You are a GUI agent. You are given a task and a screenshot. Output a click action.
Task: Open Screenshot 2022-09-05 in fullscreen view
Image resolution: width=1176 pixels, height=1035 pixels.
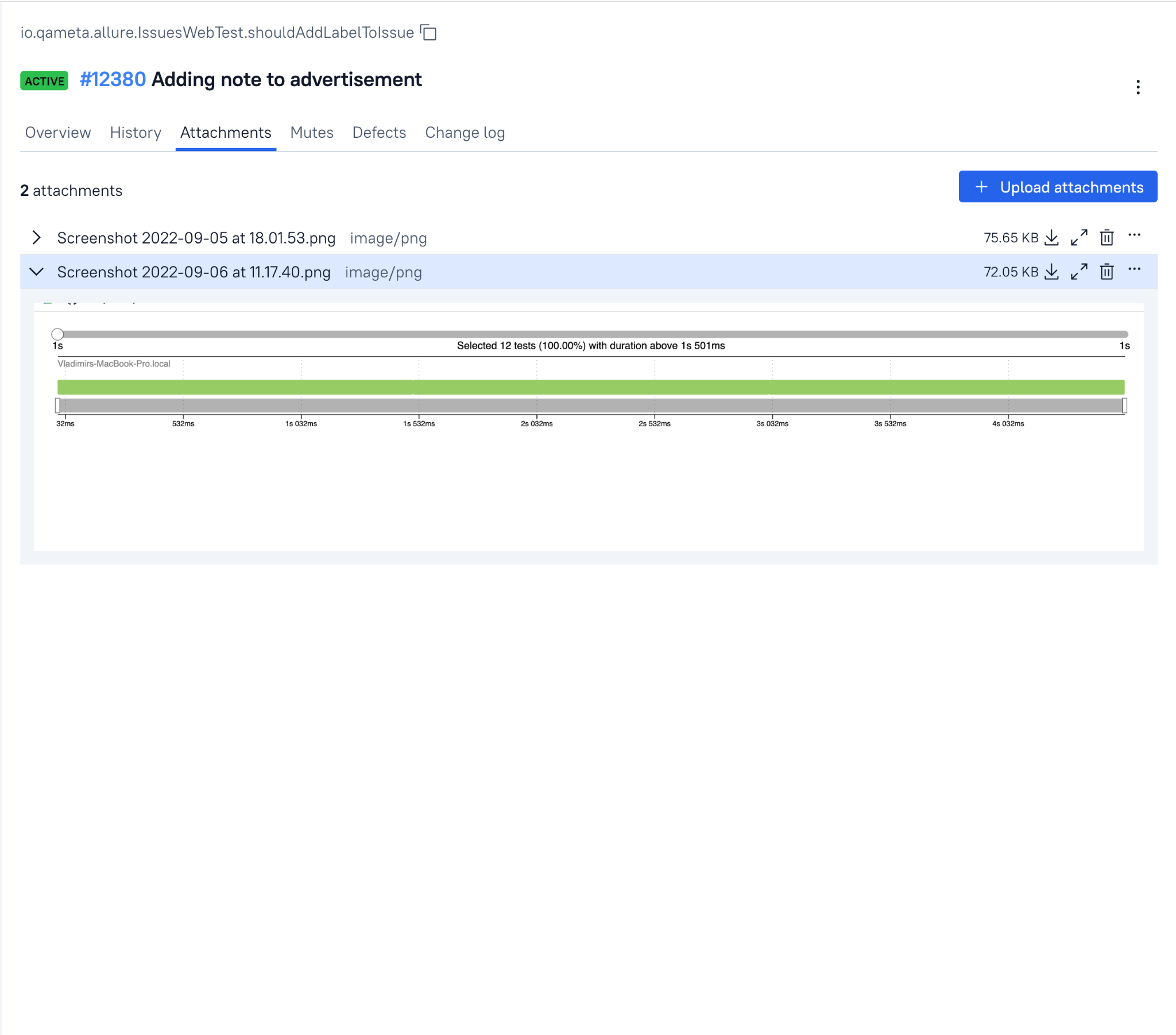click(1079, 238)
